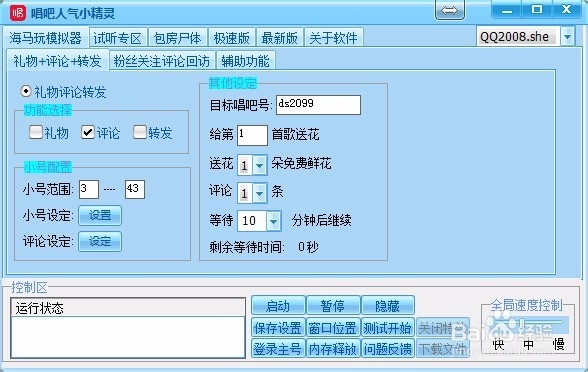Switch to the 海马玩模拟器 tab
The width and height of the screenshot is (588, 372).
tap(45, 38)
